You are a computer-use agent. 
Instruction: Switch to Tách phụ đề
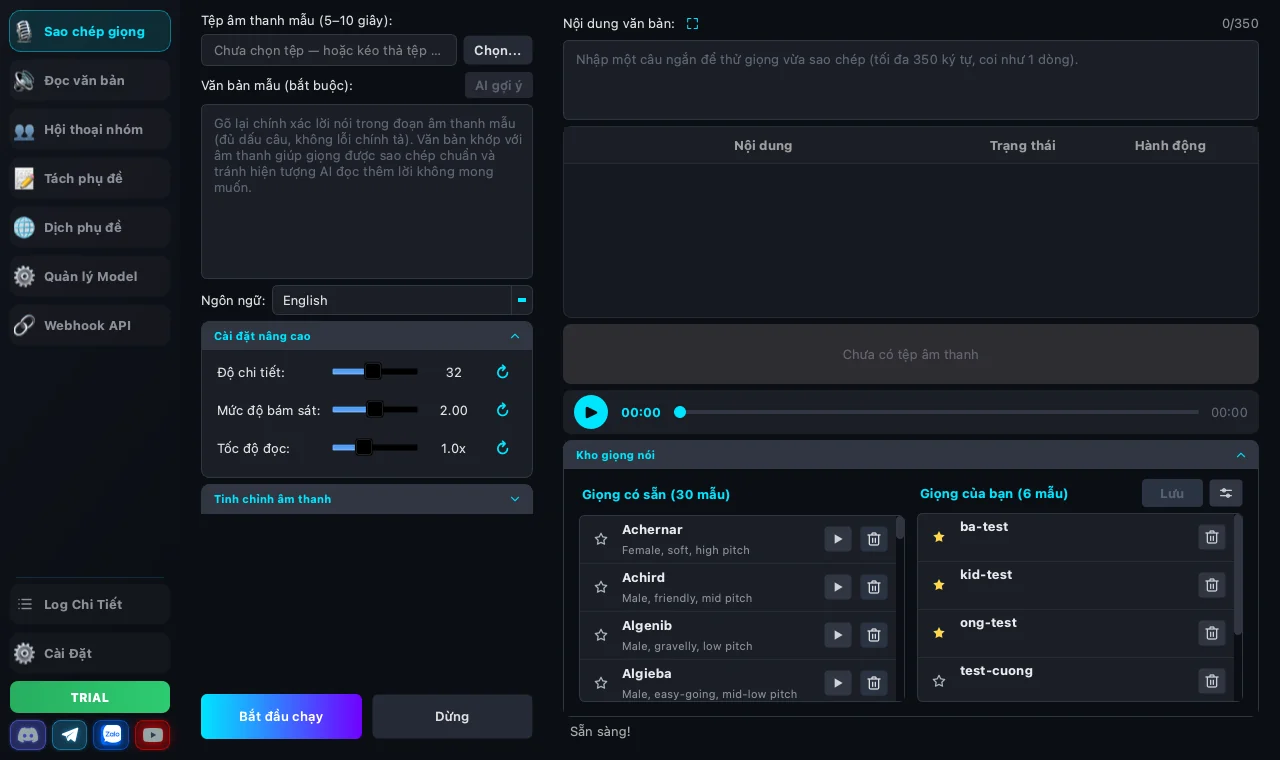[90, 178]
